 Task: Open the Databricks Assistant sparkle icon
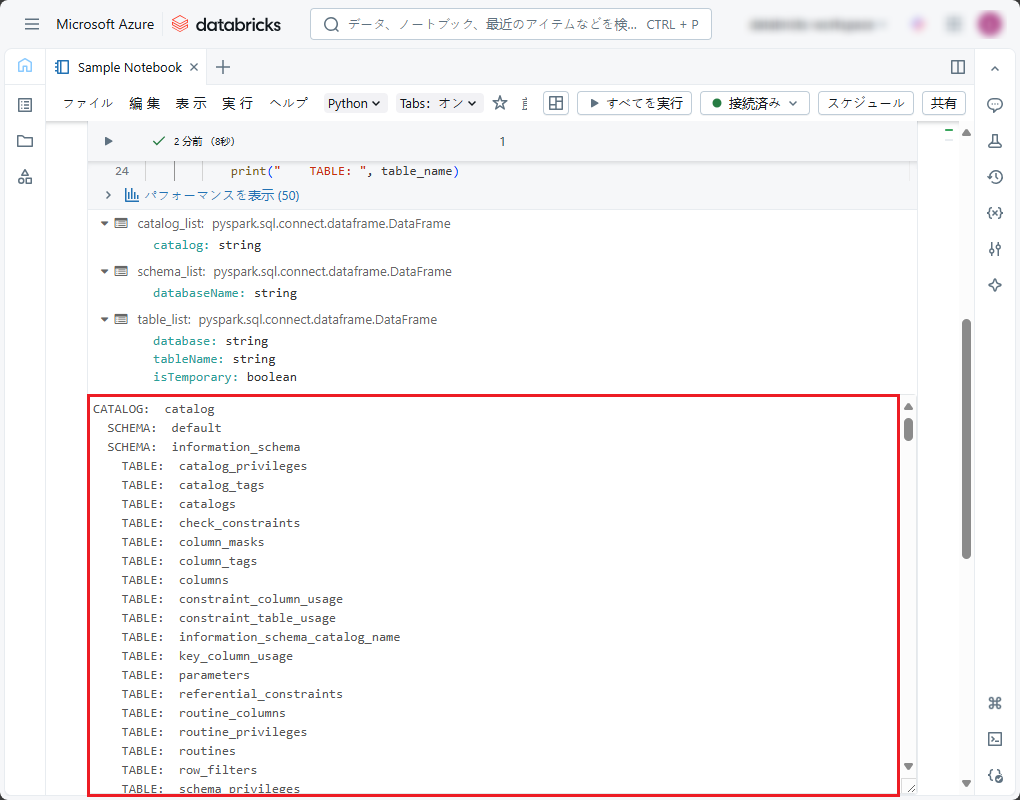pos(994,285)
